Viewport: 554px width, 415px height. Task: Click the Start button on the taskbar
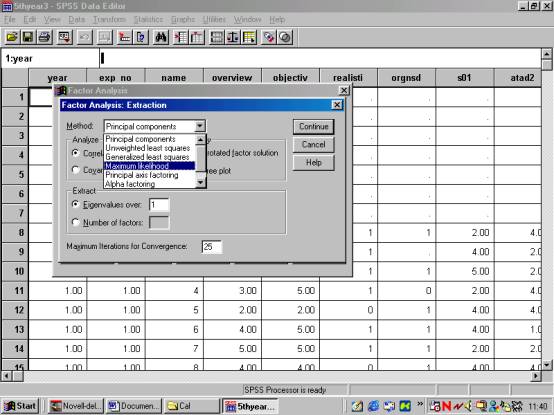pos(20,406)
